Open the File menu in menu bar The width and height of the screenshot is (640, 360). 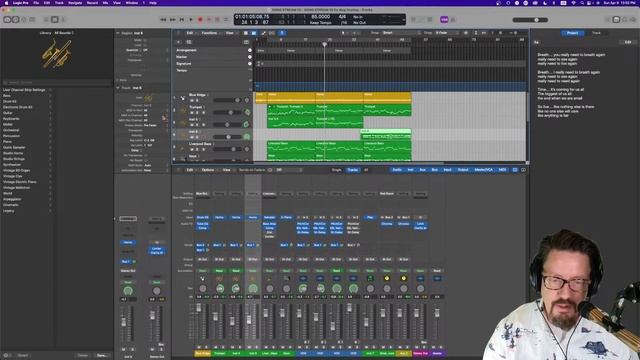(36, 3)
